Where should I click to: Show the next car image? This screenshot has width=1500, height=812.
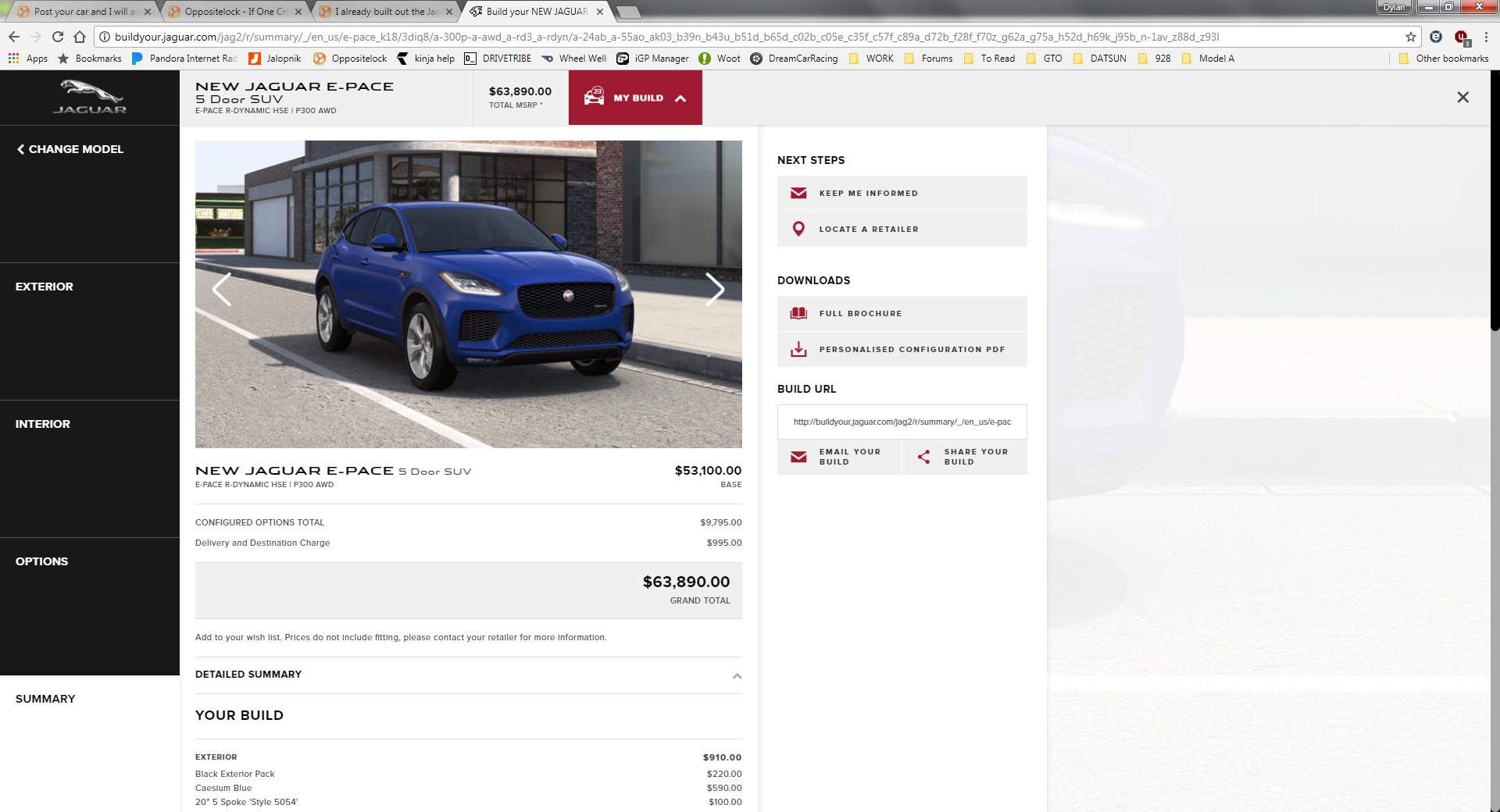click(x=715, y=290)
